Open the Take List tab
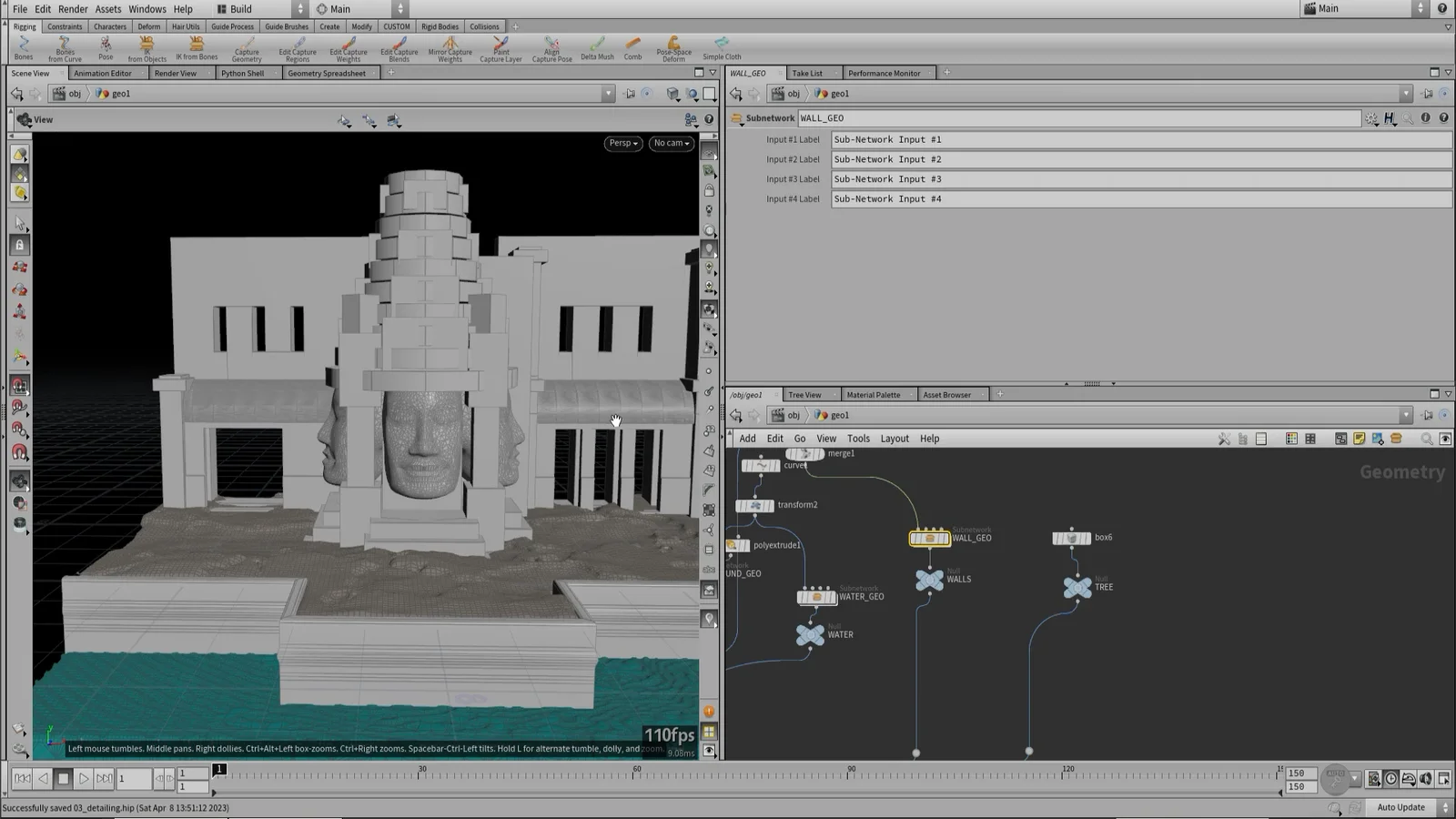This screenshot has height=819, width=1456. (806, 73)
